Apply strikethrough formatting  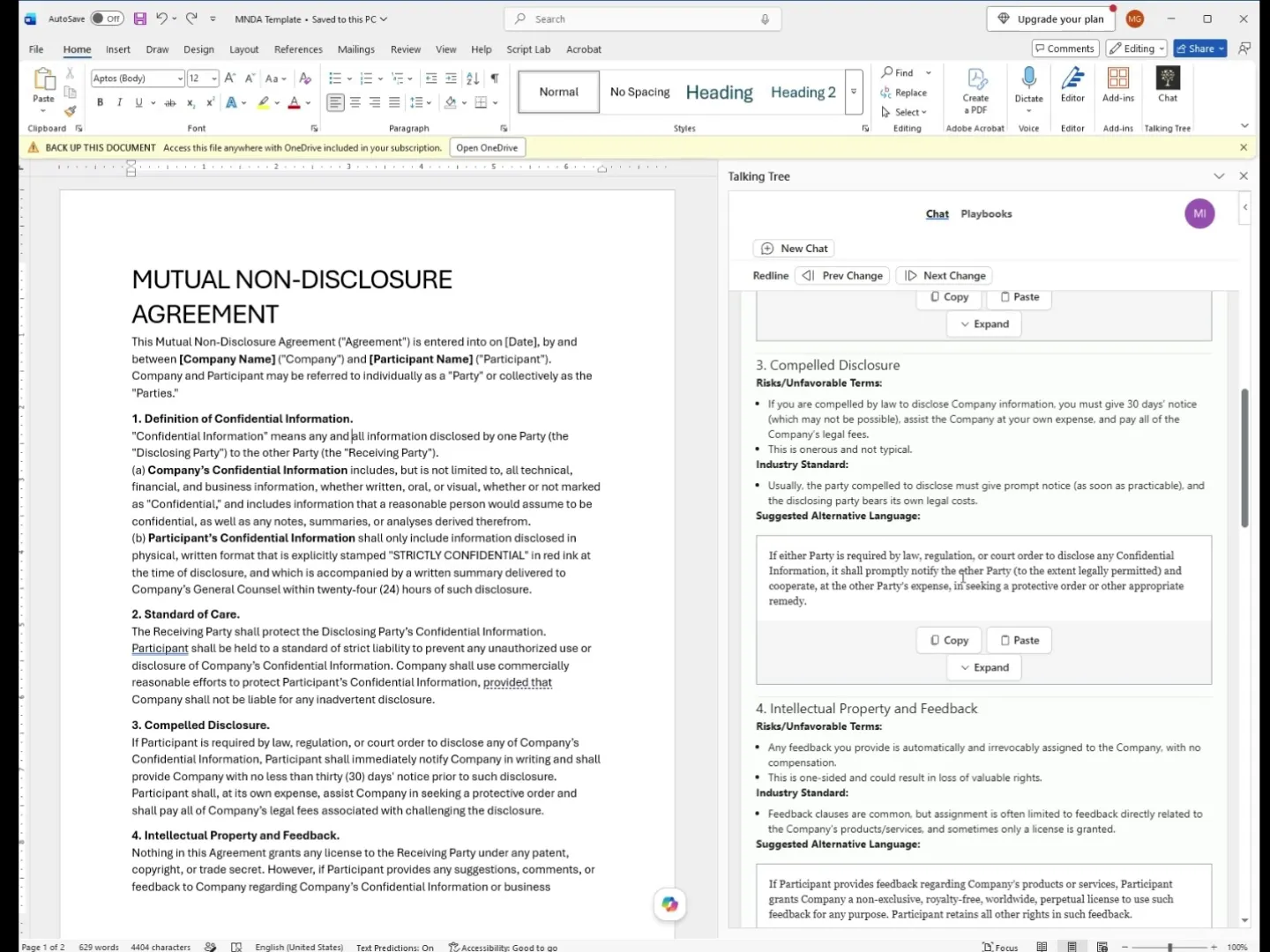170,103
